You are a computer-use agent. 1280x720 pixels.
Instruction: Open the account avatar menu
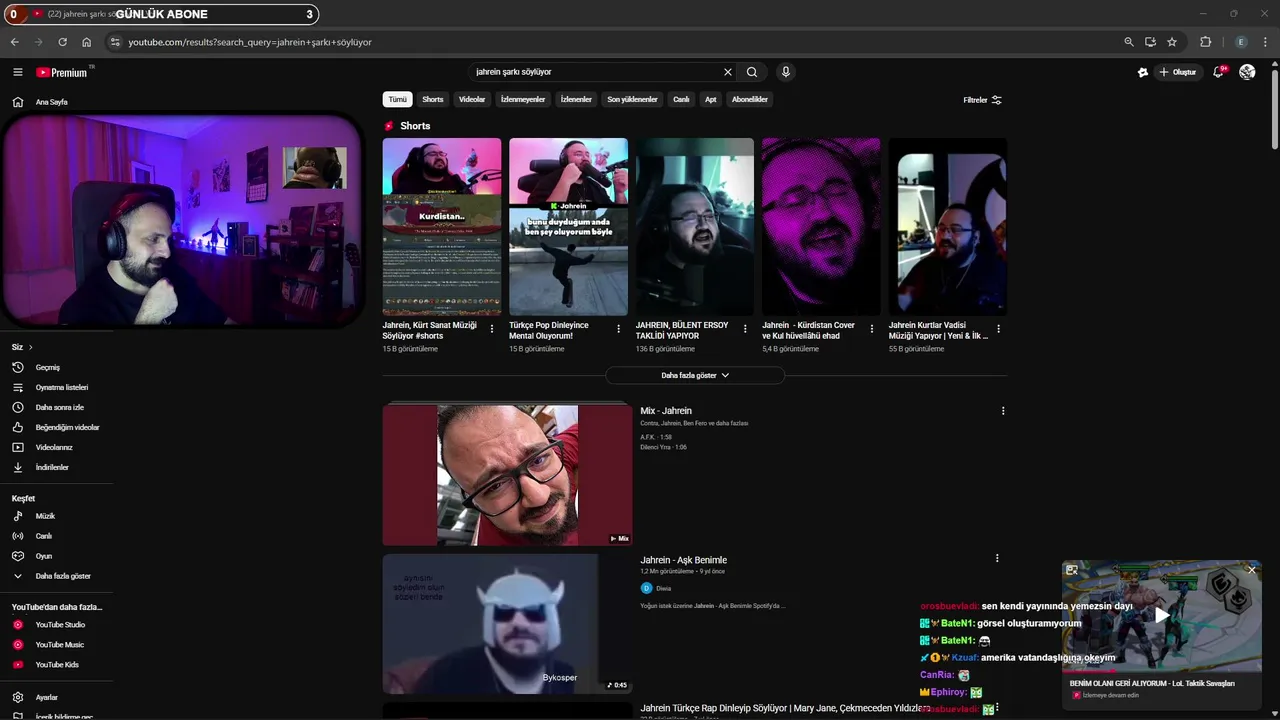(1247, 72)
